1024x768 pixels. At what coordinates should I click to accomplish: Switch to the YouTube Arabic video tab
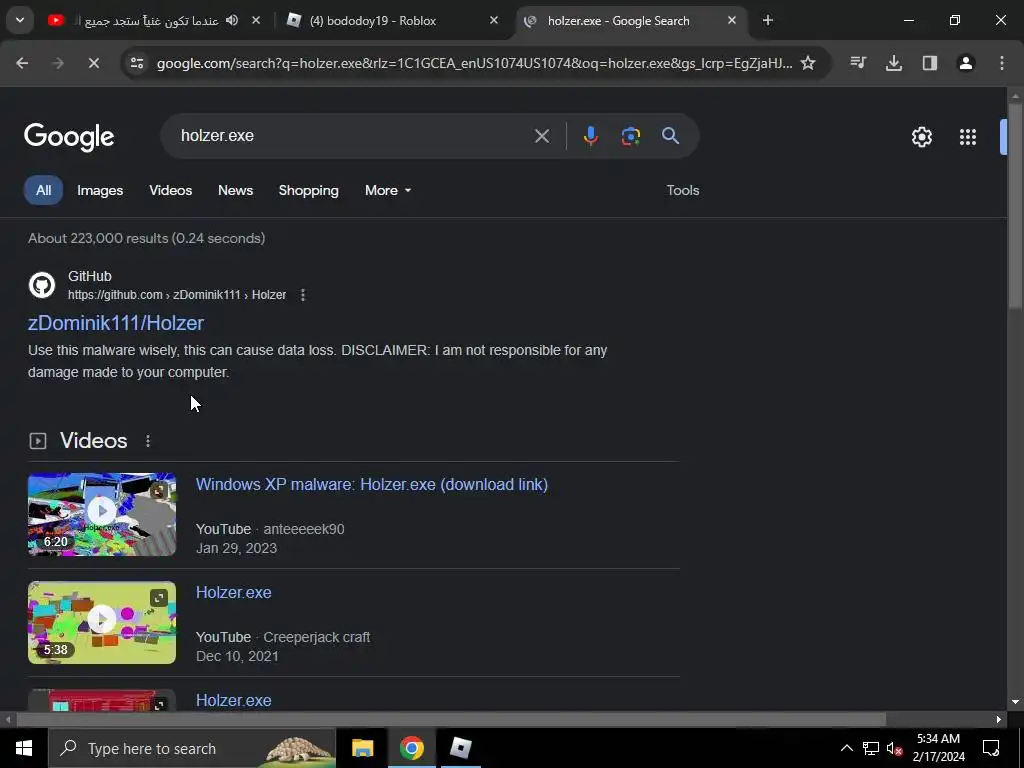pos(155,21)
